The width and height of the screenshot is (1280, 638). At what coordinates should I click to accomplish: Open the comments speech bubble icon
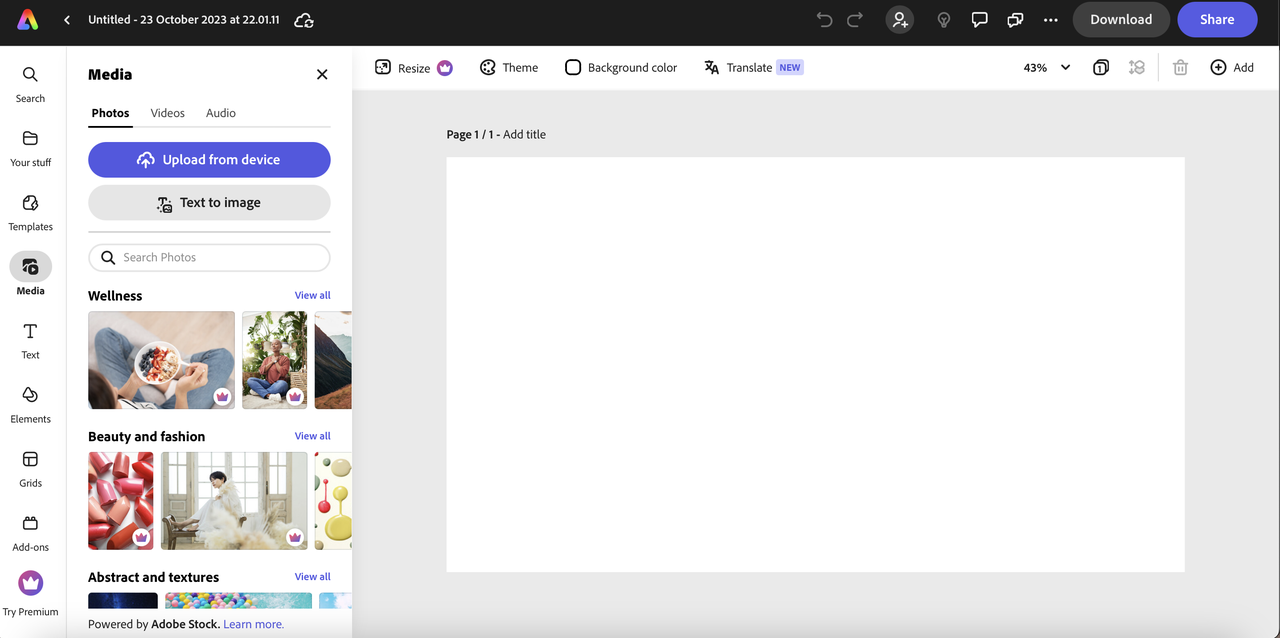coord(980,20)
